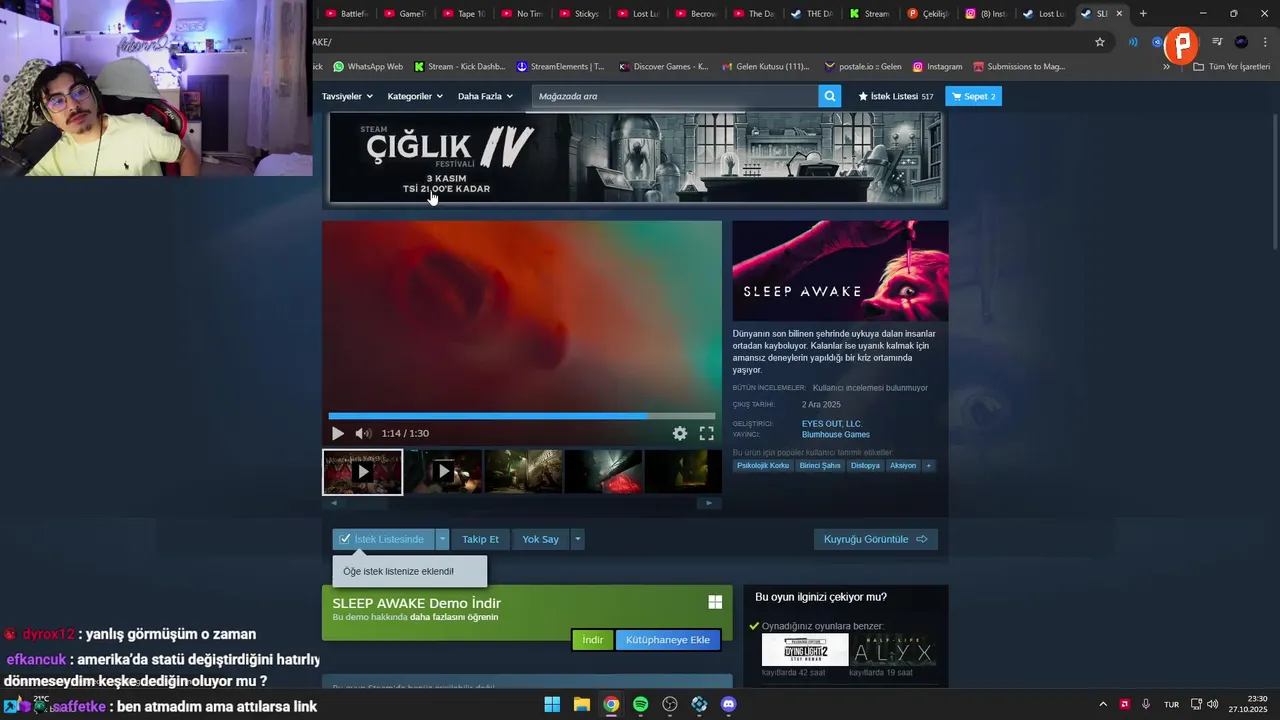Screen dimensions: 1280x720
Task: Open the shopping cart (Sepet)
Action: [x=973, y=96]
